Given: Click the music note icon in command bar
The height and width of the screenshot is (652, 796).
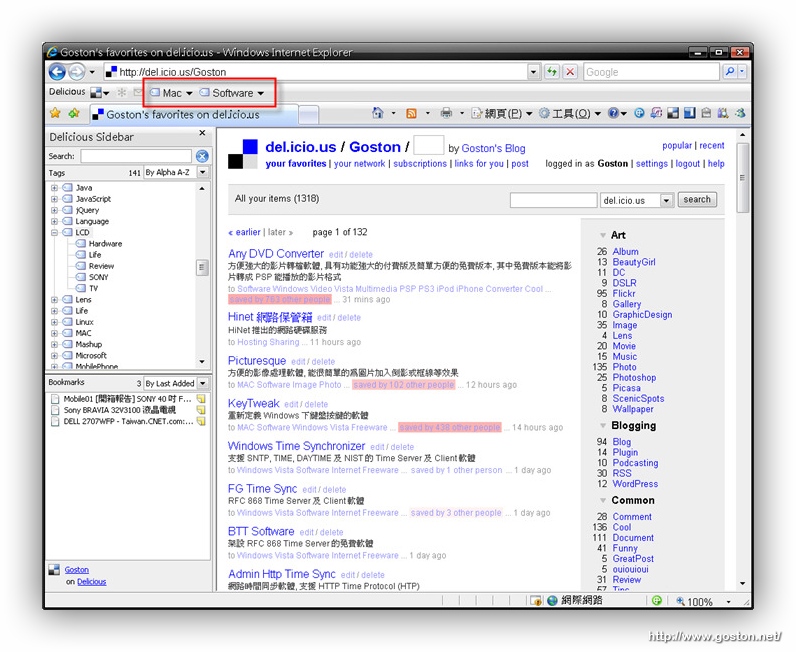Looking at the screenshot, I should pos(656,113).
